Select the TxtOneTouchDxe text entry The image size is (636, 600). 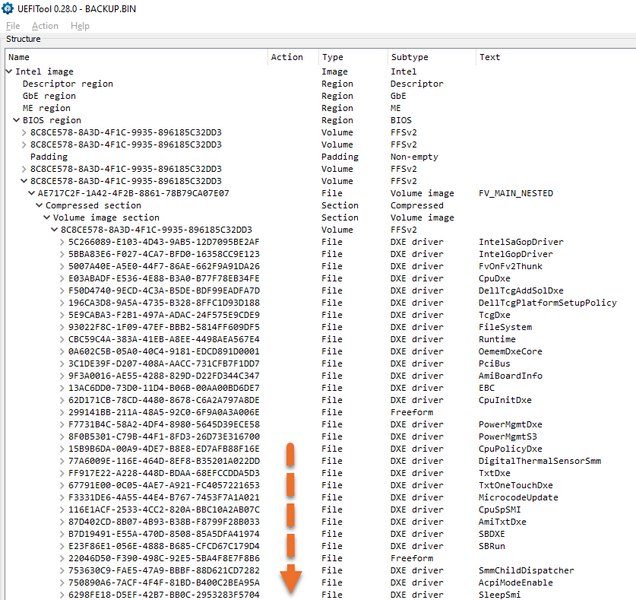516,485
